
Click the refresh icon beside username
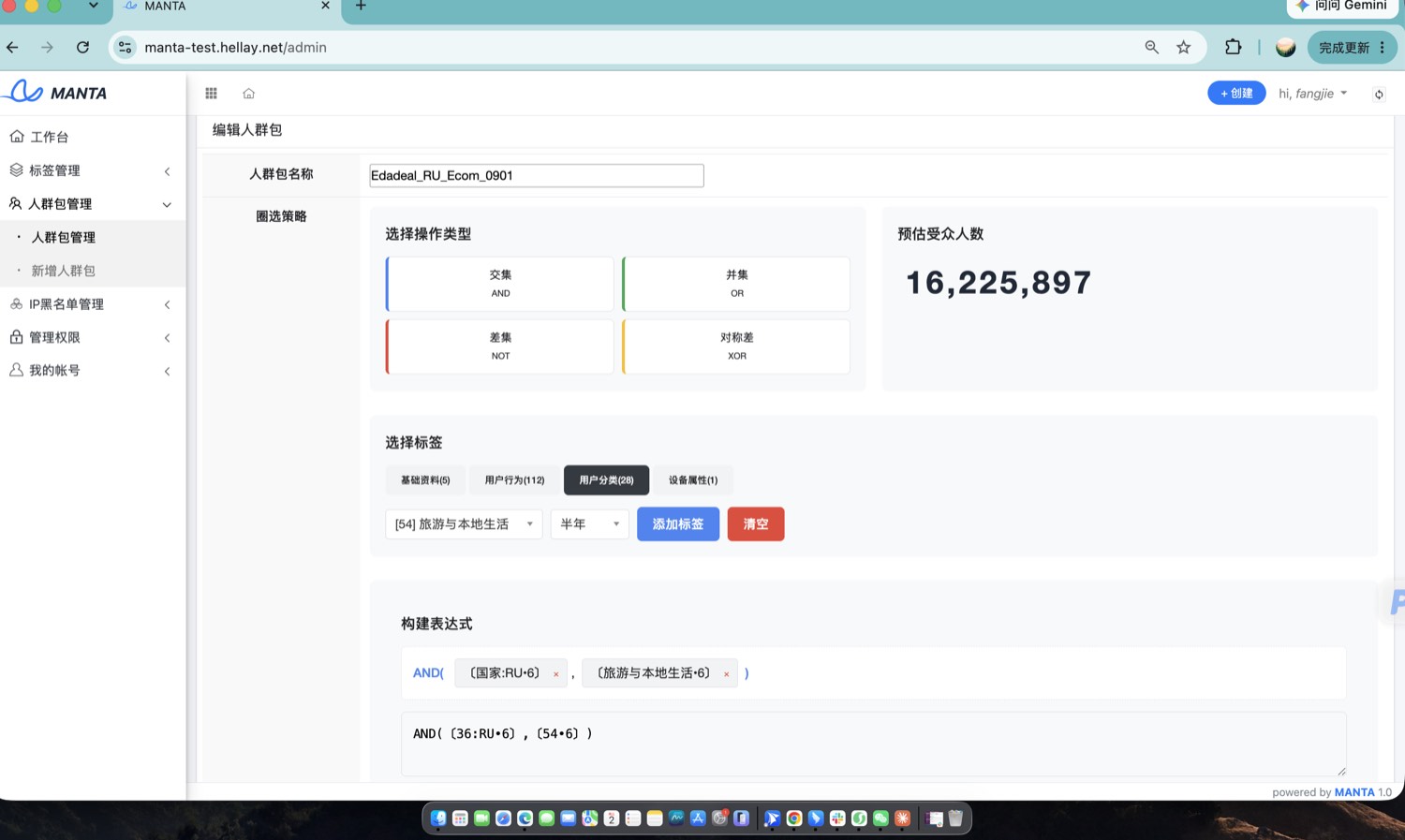(1379, 94)
